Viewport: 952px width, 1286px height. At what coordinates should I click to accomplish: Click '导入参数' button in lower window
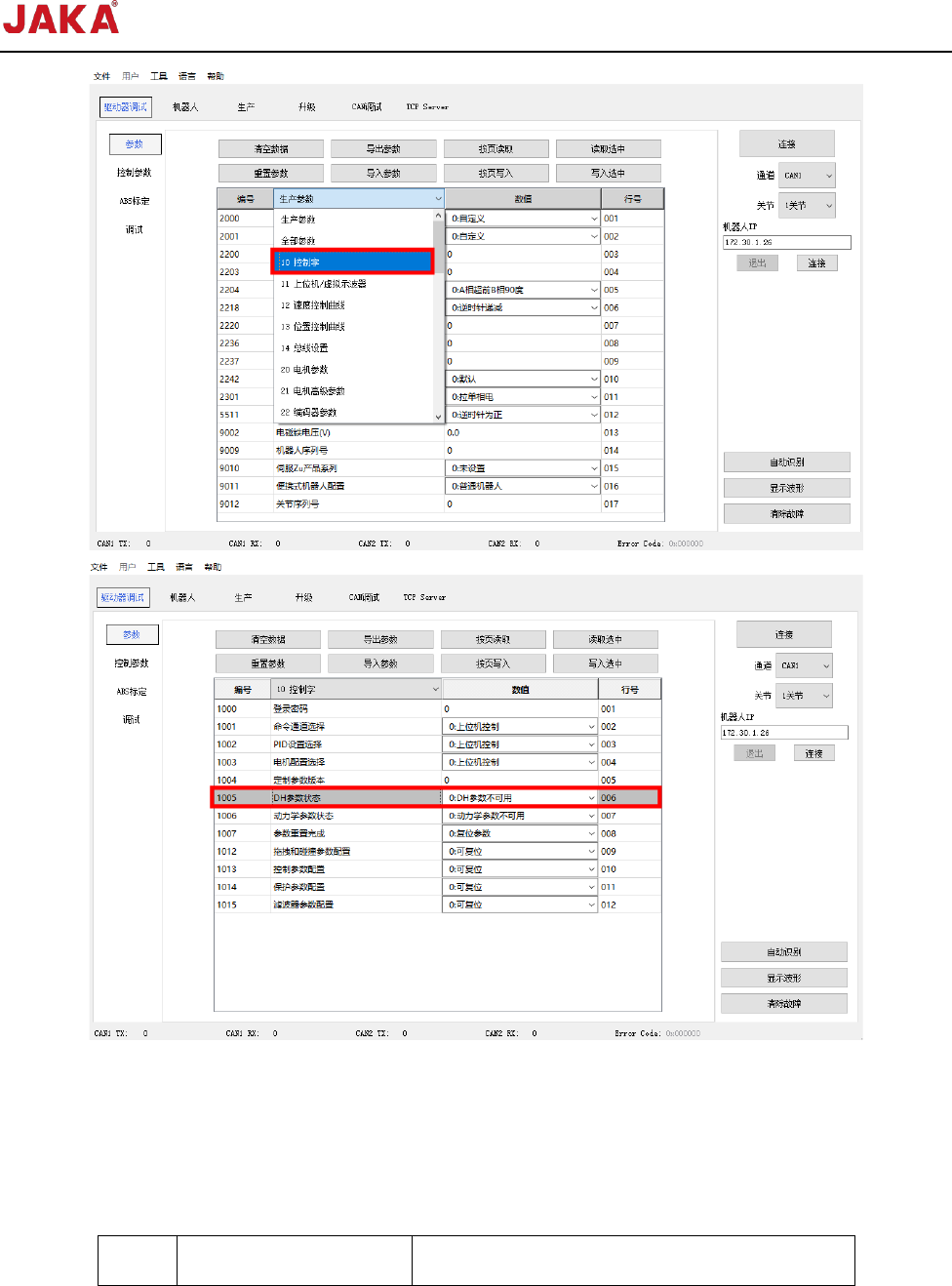380,663
